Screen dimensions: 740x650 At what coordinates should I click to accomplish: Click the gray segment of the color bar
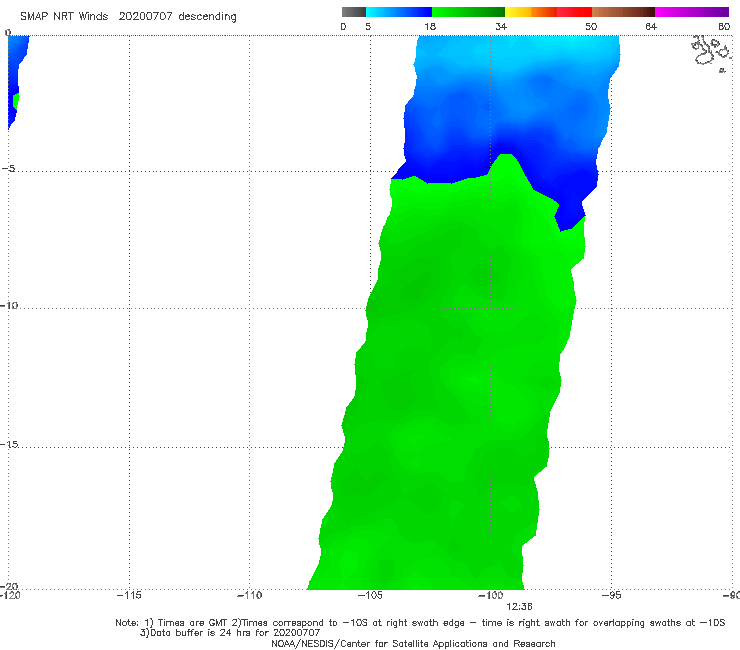tap(354, 12)
